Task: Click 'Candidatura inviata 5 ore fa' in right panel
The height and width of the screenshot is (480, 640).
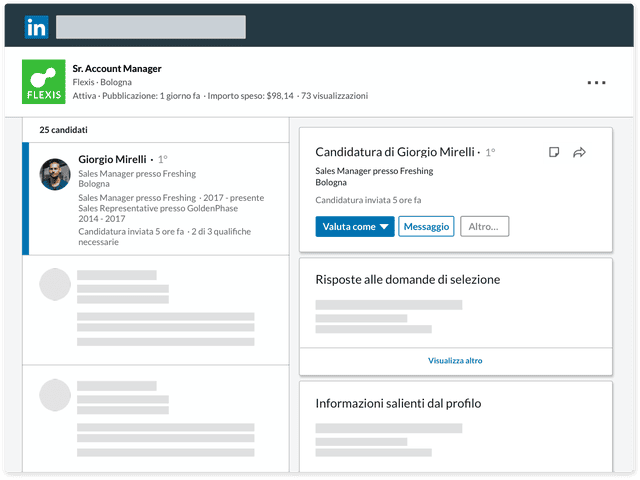Action: click(368, 200)
